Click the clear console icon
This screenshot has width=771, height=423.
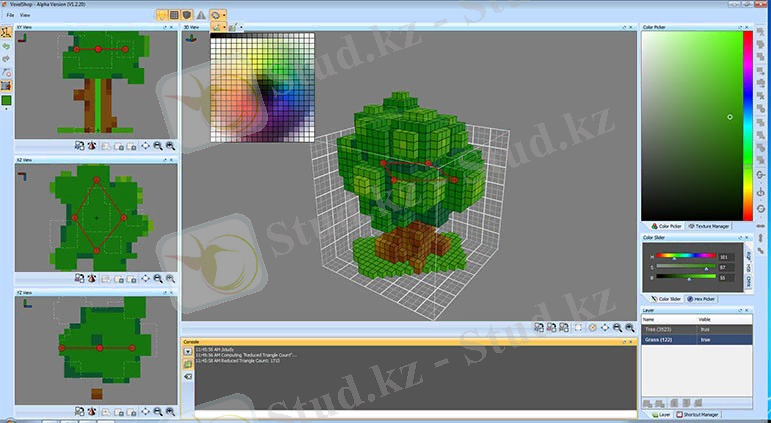[187, 377]
